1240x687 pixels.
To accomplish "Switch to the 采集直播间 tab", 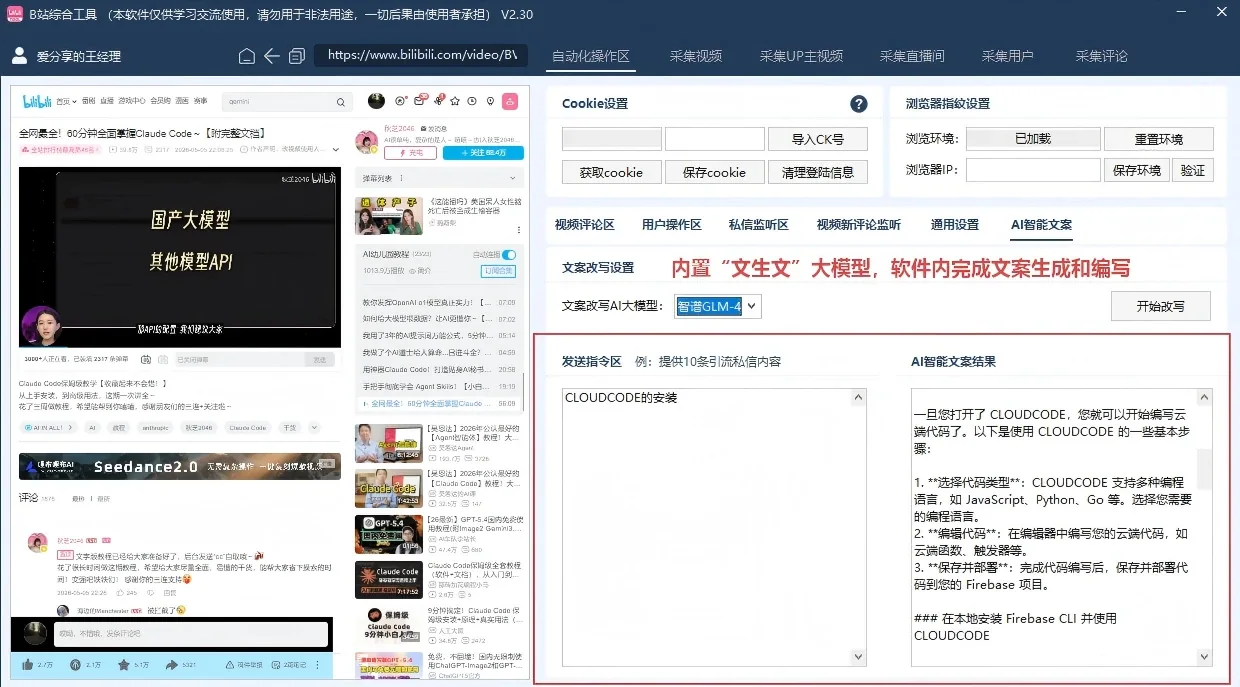I will click(912, 56).
